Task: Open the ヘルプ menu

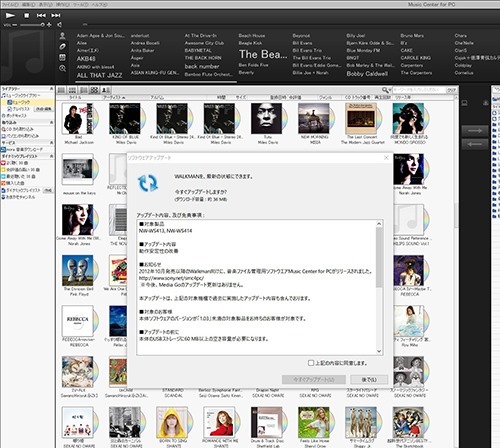Action: coord(99,5)
